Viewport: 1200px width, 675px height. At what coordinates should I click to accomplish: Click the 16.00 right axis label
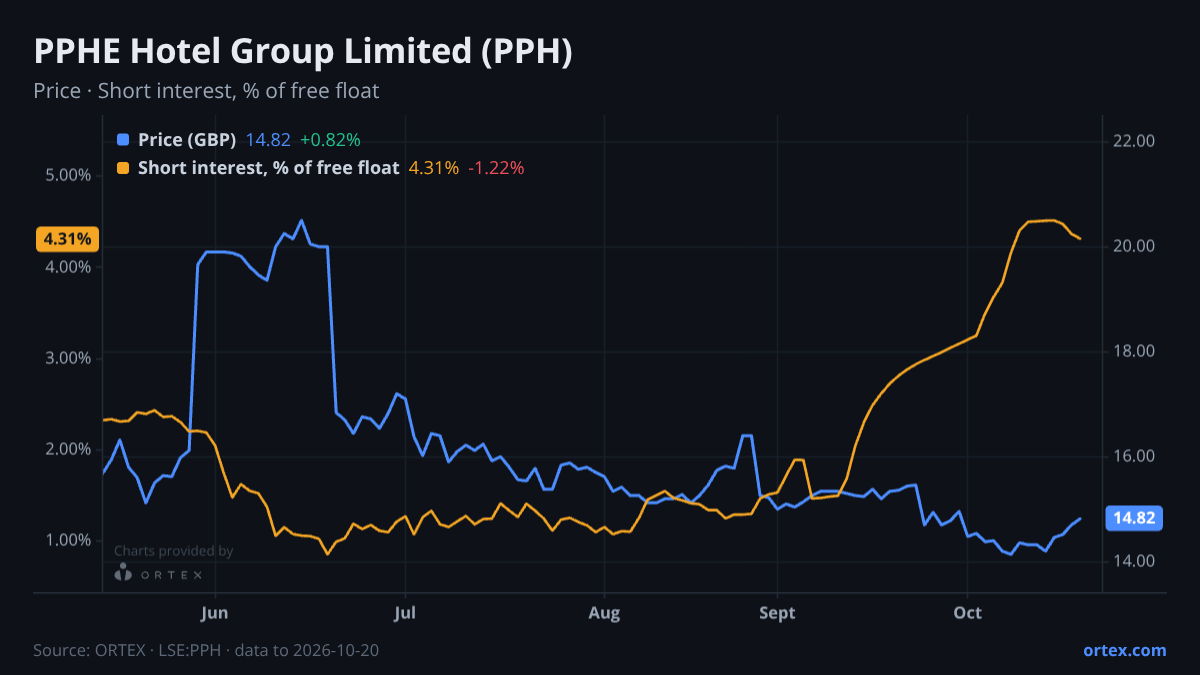[1135, 456]
